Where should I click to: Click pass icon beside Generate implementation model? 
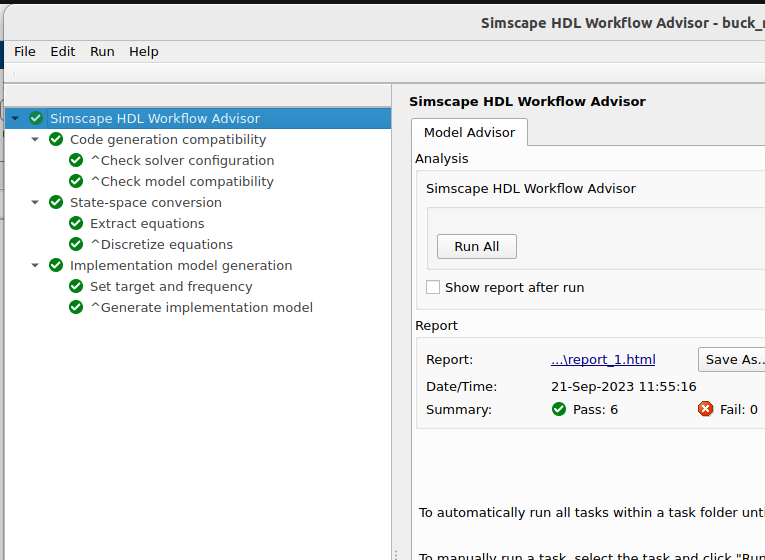(x=76, y=307)
